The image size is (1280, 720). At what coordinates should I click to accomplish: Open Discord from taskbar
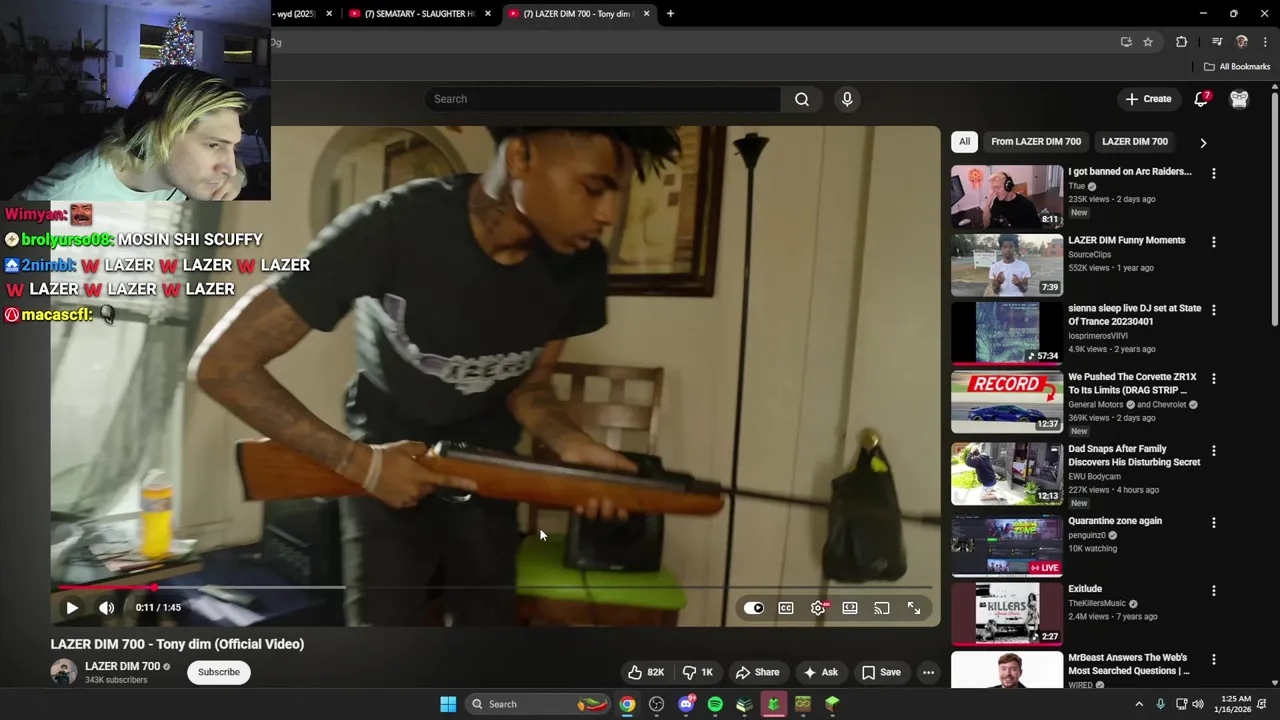(686, 704)
